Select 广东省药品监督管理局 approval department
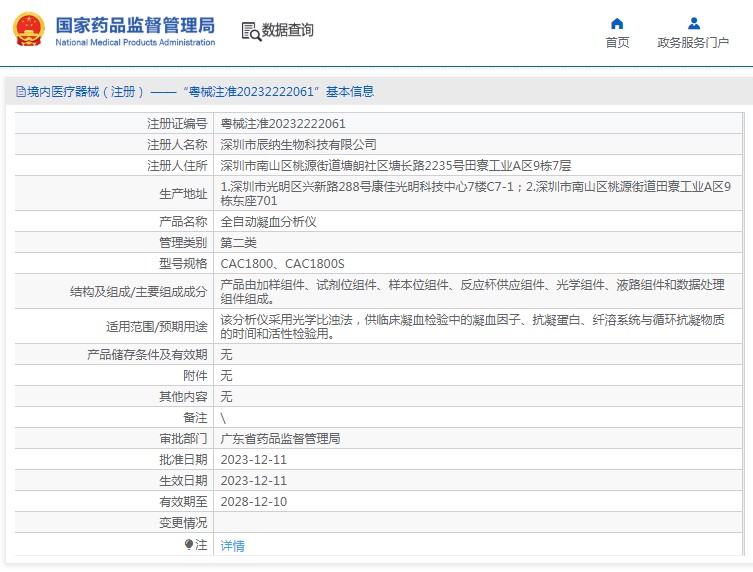This screenshot has height=572, width=753. (280, 438)
